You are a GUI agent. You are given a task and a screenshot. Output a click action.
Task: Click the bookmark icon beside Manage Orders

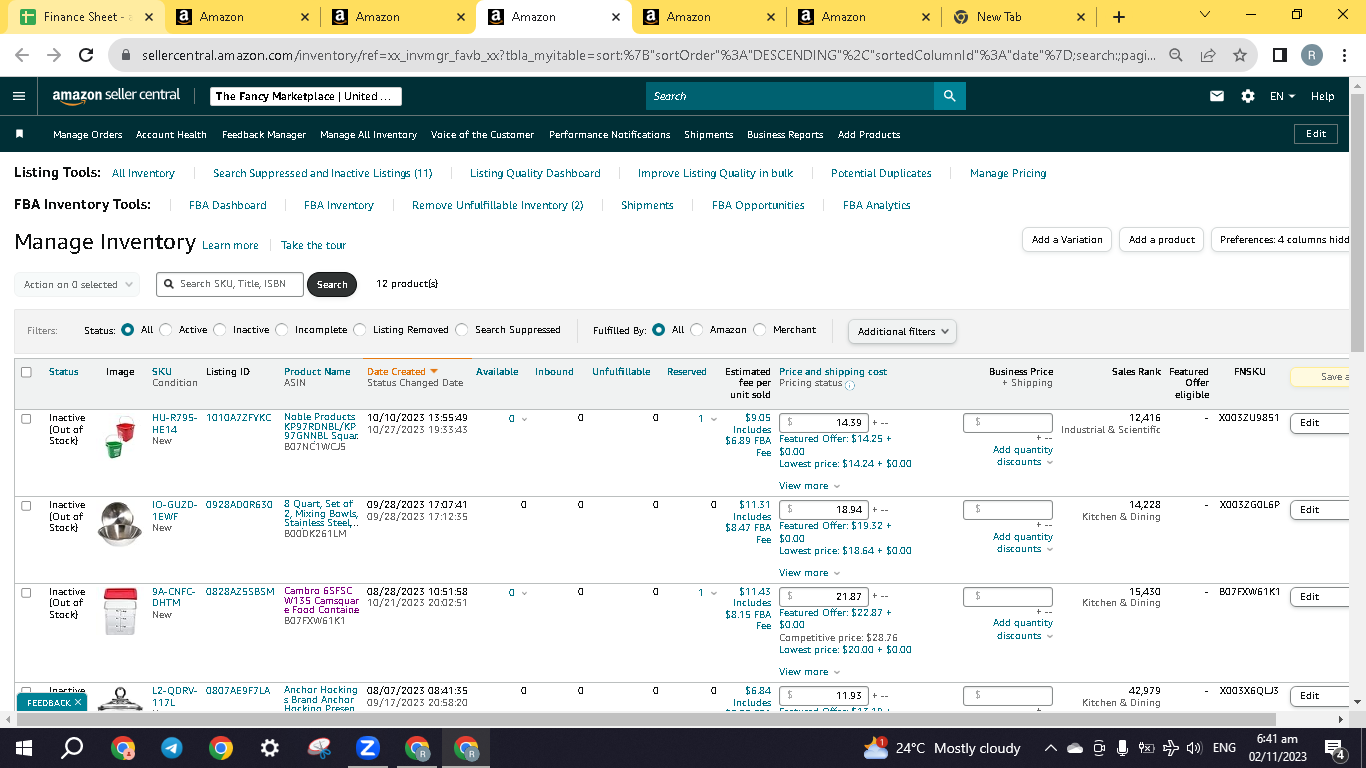(19, 134)
